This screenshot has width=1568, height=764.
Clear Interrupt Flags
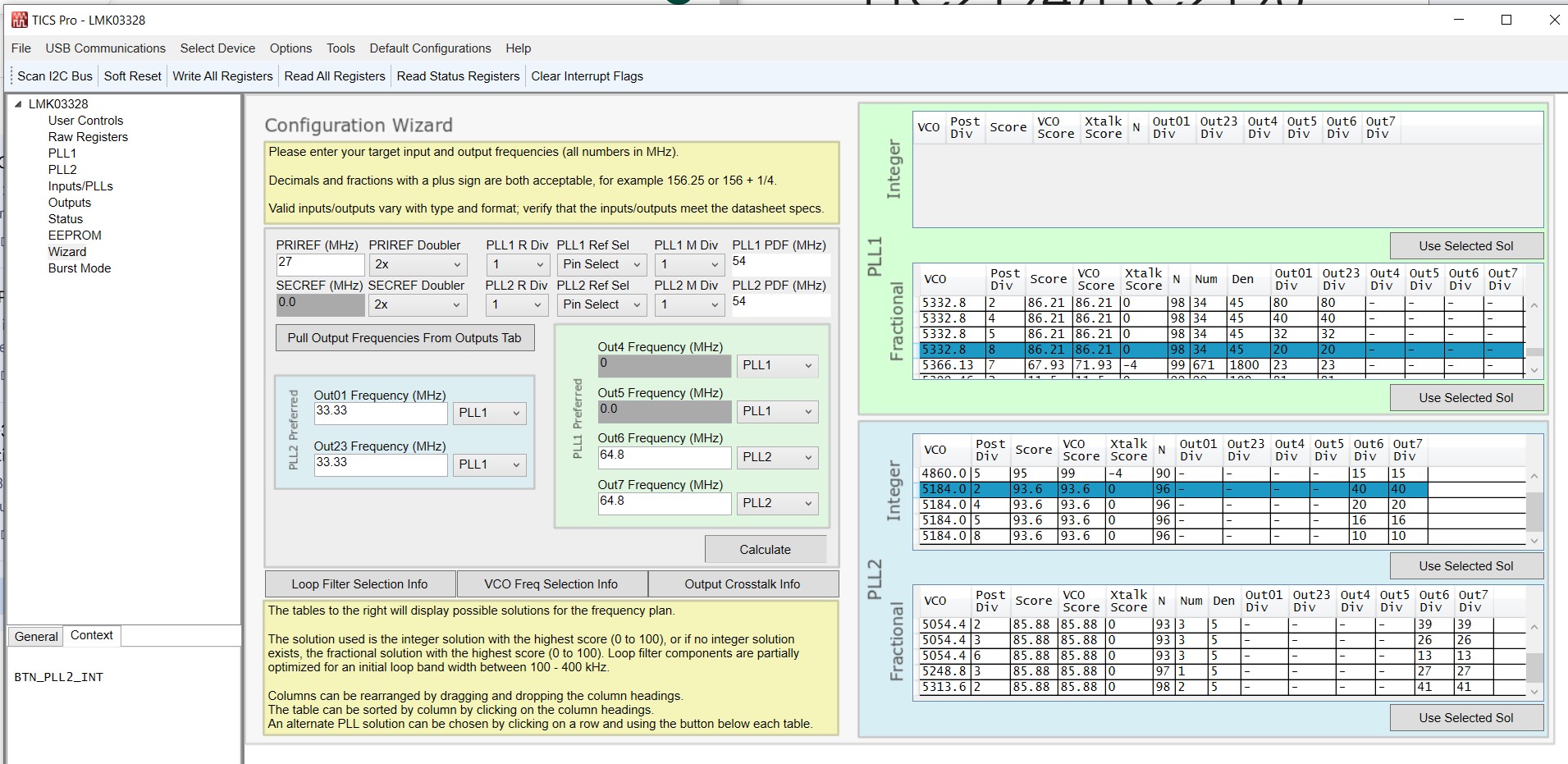coord(587,75)
